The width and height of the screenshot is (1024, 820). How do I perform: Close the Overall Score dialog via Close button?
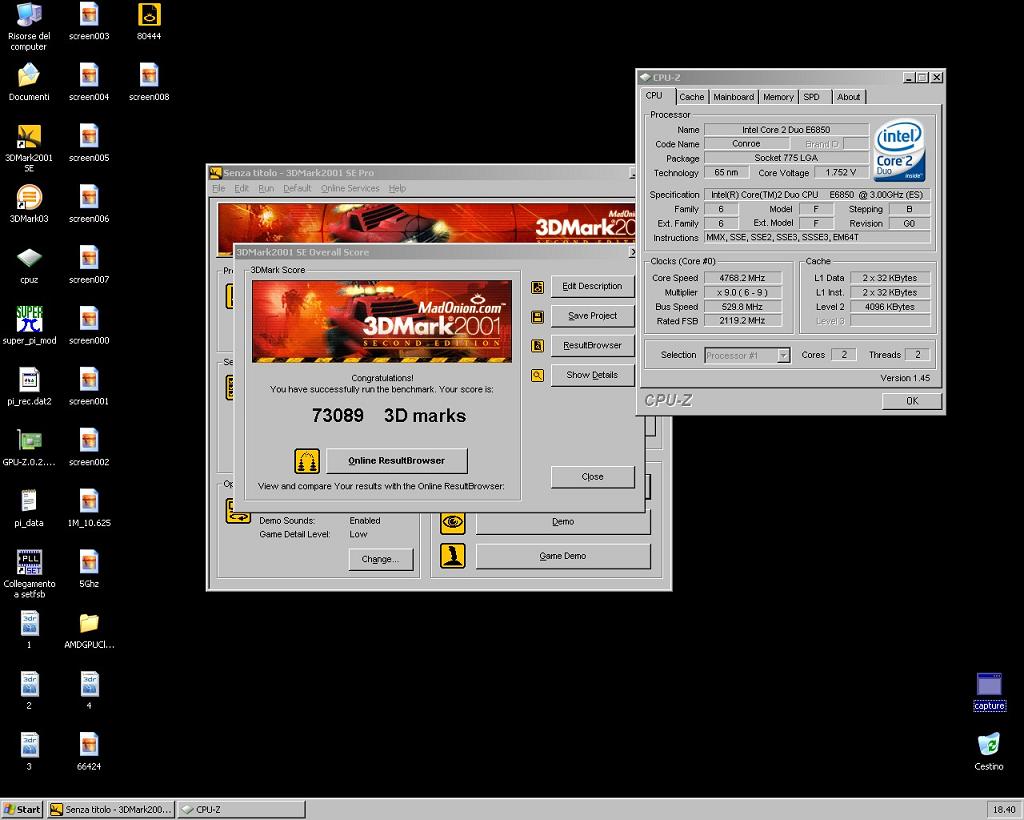click(x=592, y=477)
